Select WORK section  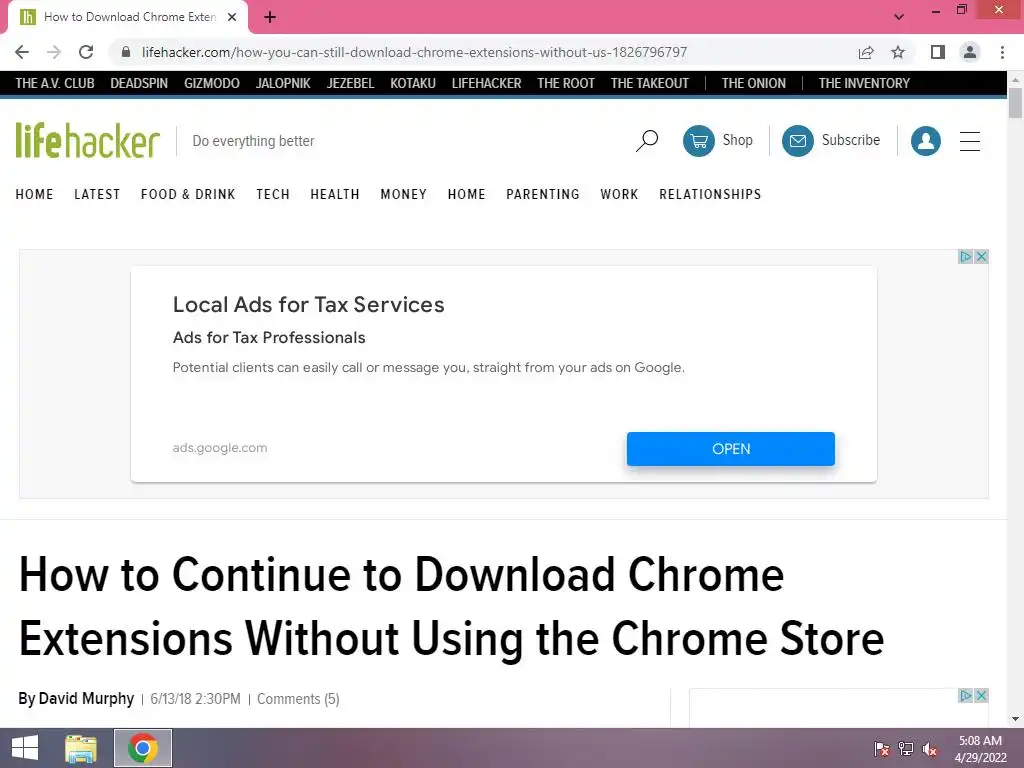(619, 194)
